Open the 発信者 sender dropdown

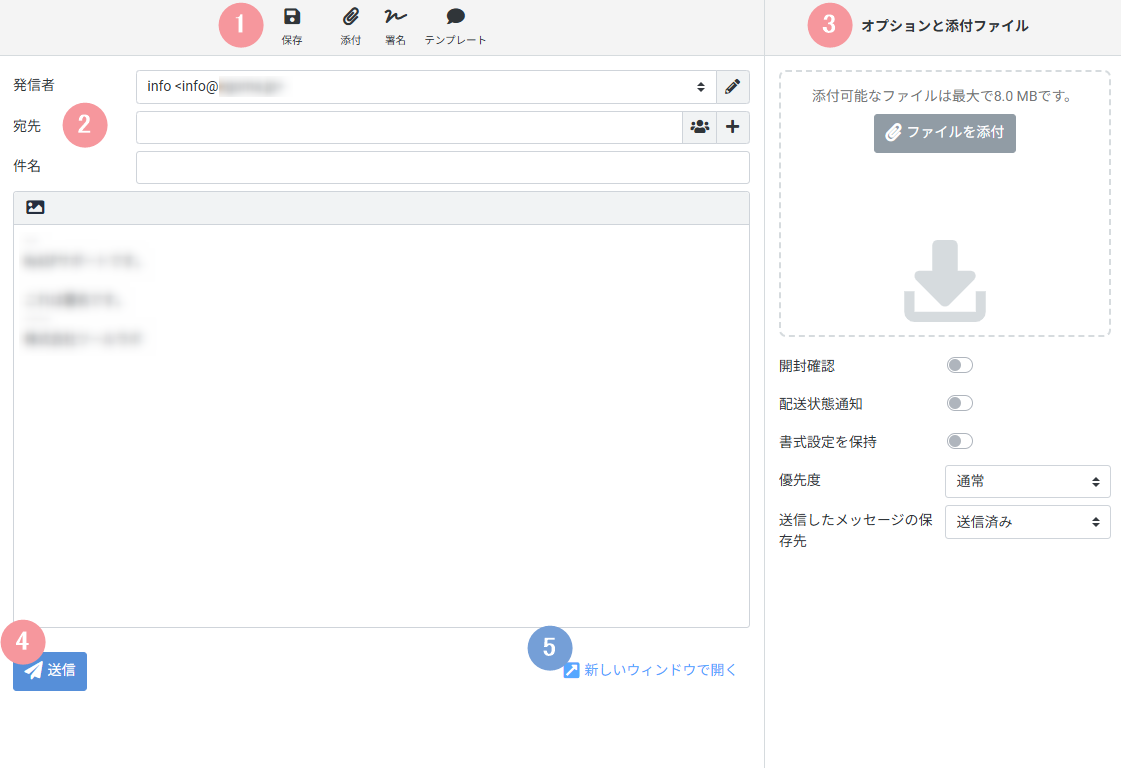(x=426, y=87)
